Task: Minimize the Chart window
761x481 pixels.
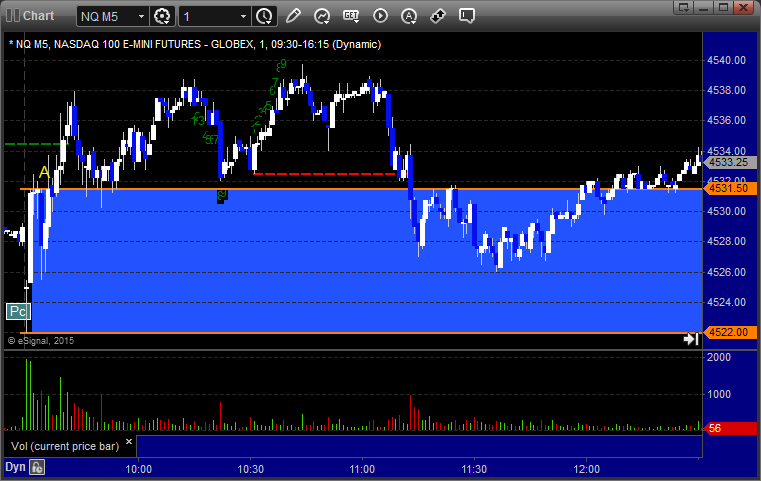Action: click(x=705, y=7)
